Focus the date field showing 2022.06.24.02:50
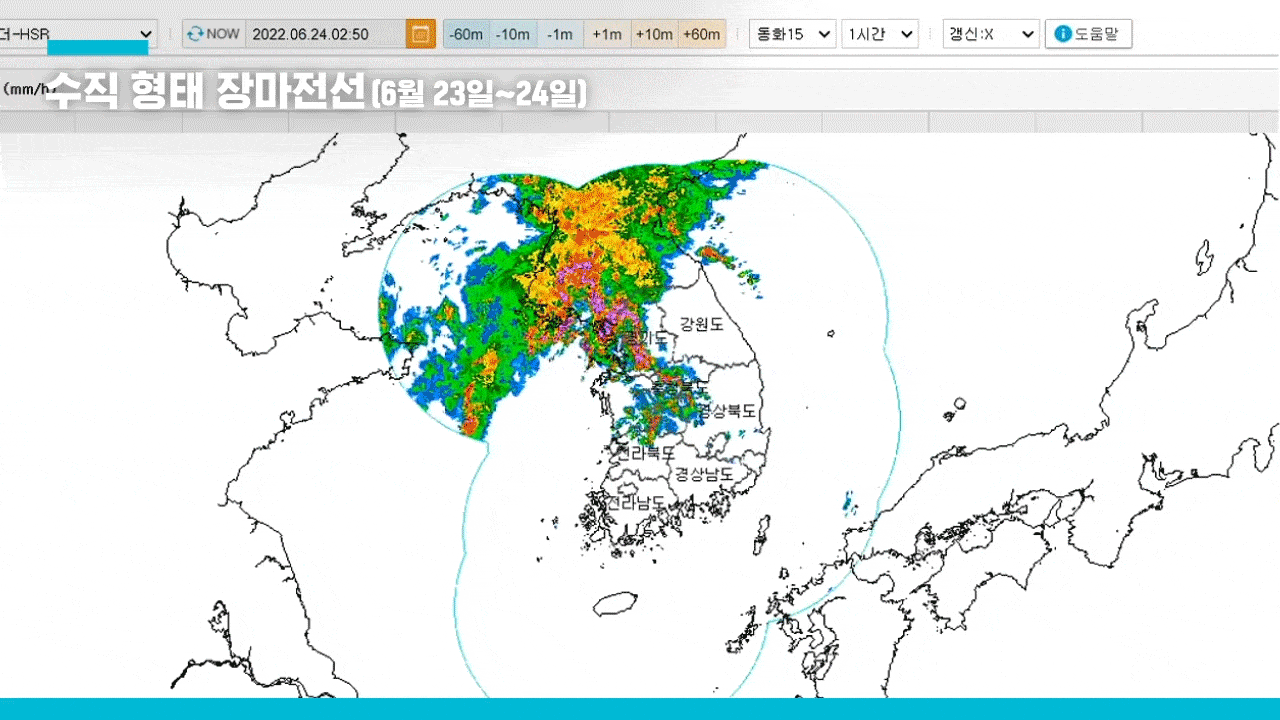1280x720 pixels. coord(325,34)
